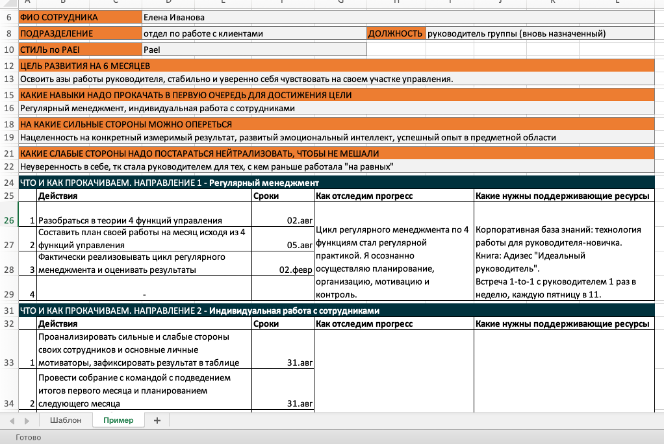Screen dimensions: 664x444
Task: Click previous sheet navigation arrow
Action: tap(12, 421)
